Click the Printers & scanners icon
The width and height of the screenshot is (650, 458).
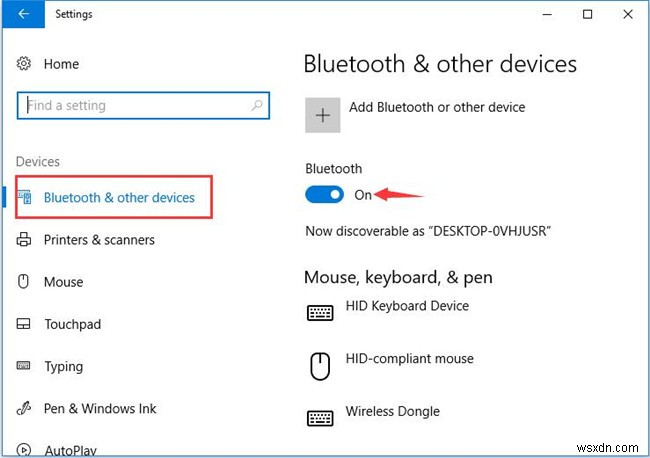click(24, 240)
